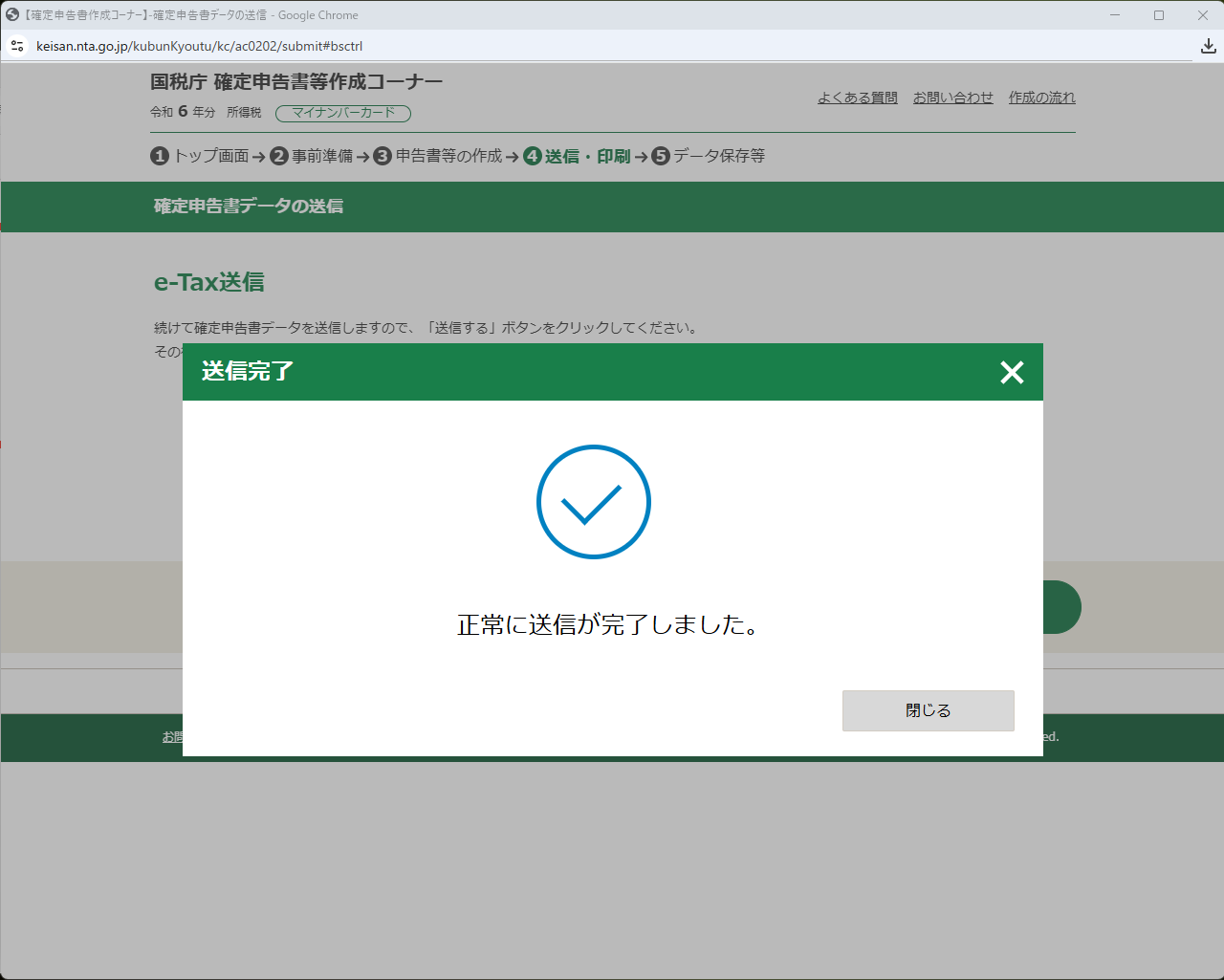The image size is (1224, 980).
Task: Click step 4 送信・印刷
Action: [x=577, y=156]
